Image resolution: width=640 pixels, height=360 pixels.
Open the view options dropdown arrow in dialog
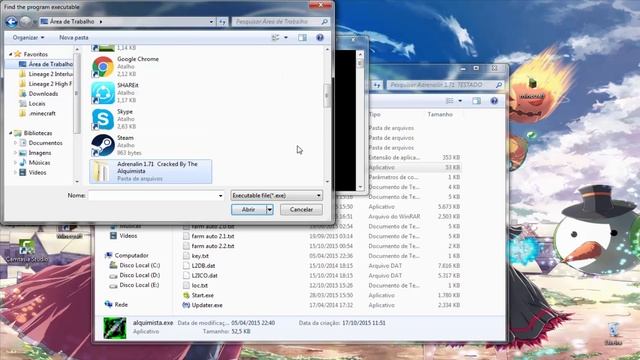click(x=286, y=38)
